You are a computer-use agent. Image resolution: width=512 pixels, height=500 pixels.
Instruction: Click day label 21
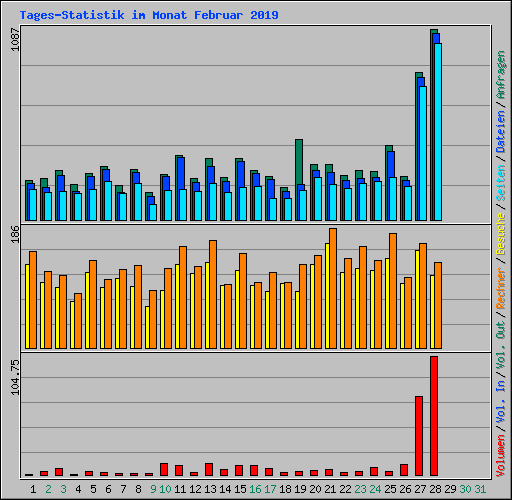[330, 489]
